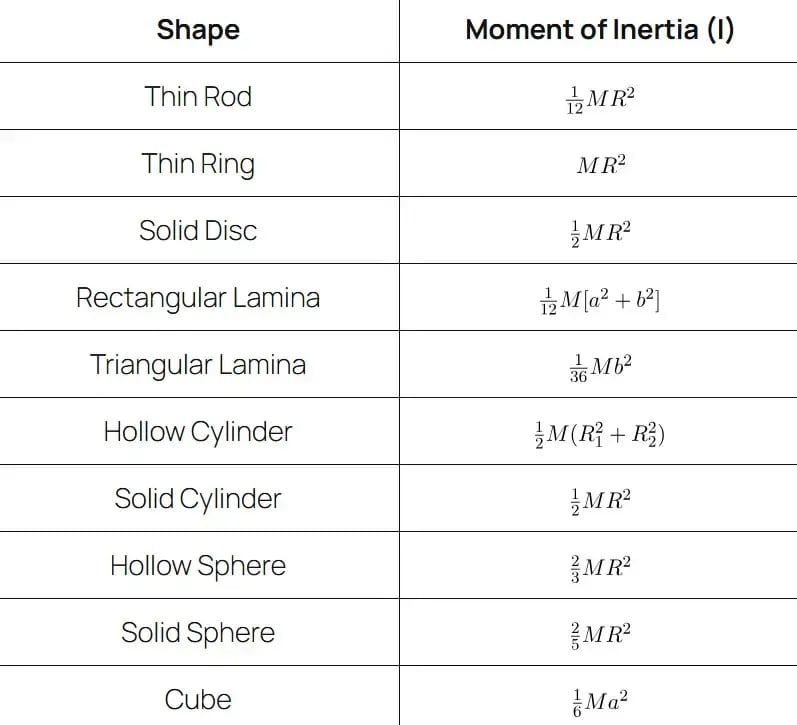
Task: Click the Cube formula 1/6 Ma²
Action: [x=600, y=703]
